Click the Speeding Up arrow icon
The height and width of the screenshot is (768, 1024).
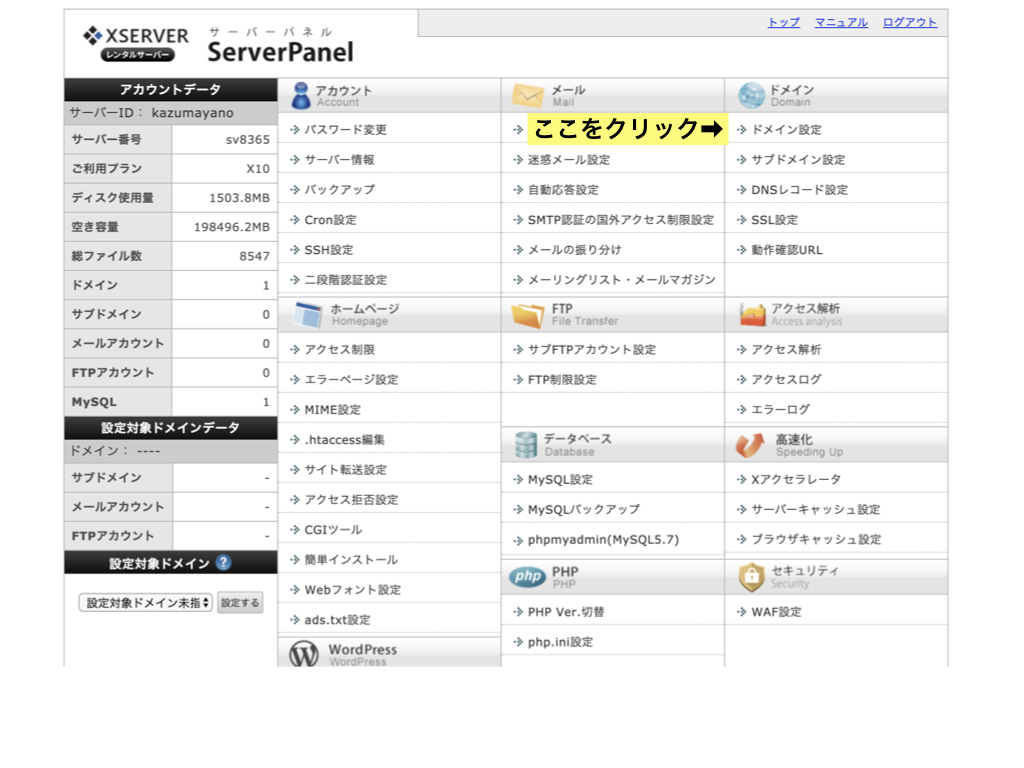(750, 445)
